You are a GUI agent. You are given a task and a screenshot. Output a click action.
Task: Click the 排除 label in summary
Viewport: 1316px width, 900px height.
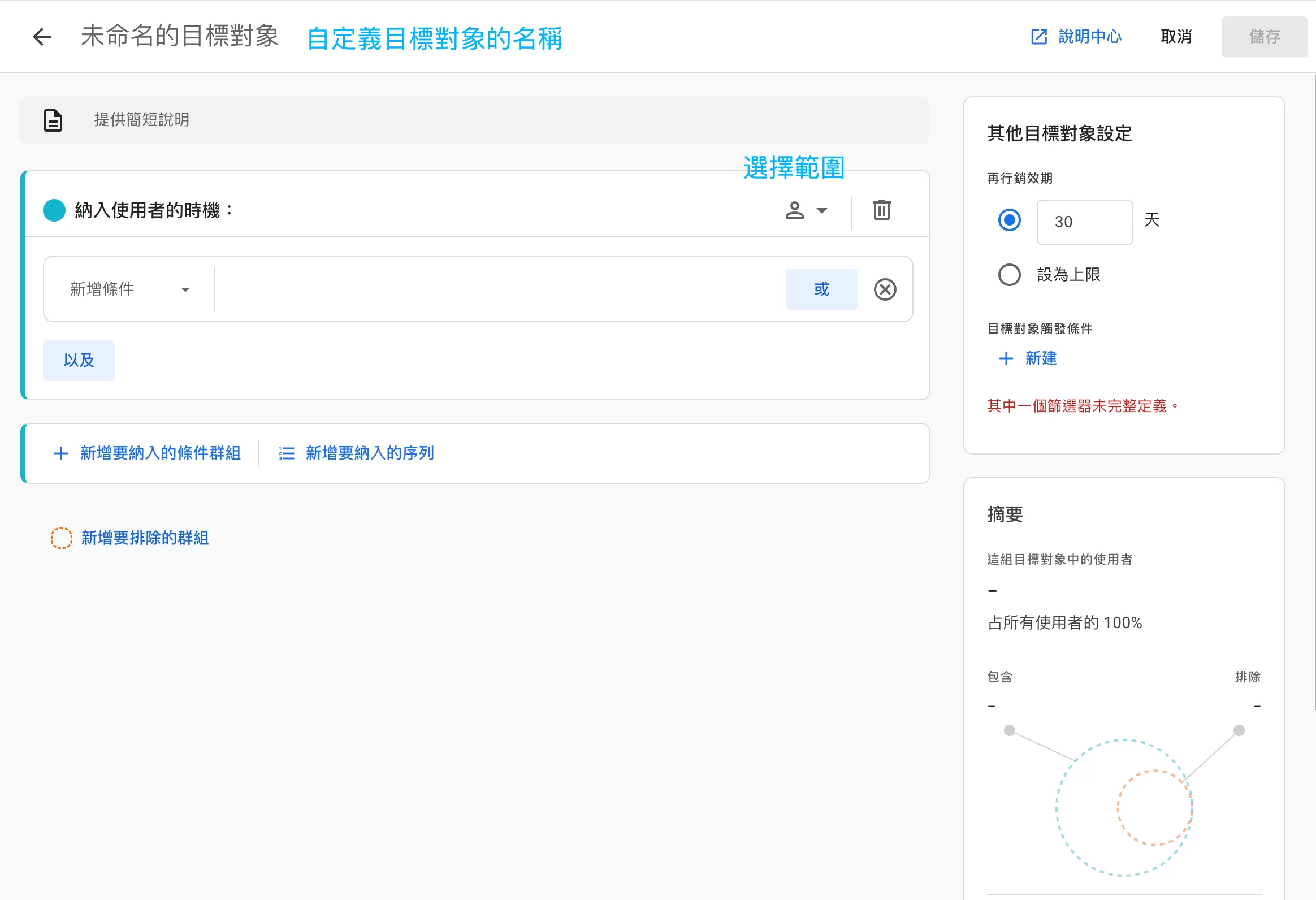(x=1248, y=677)
